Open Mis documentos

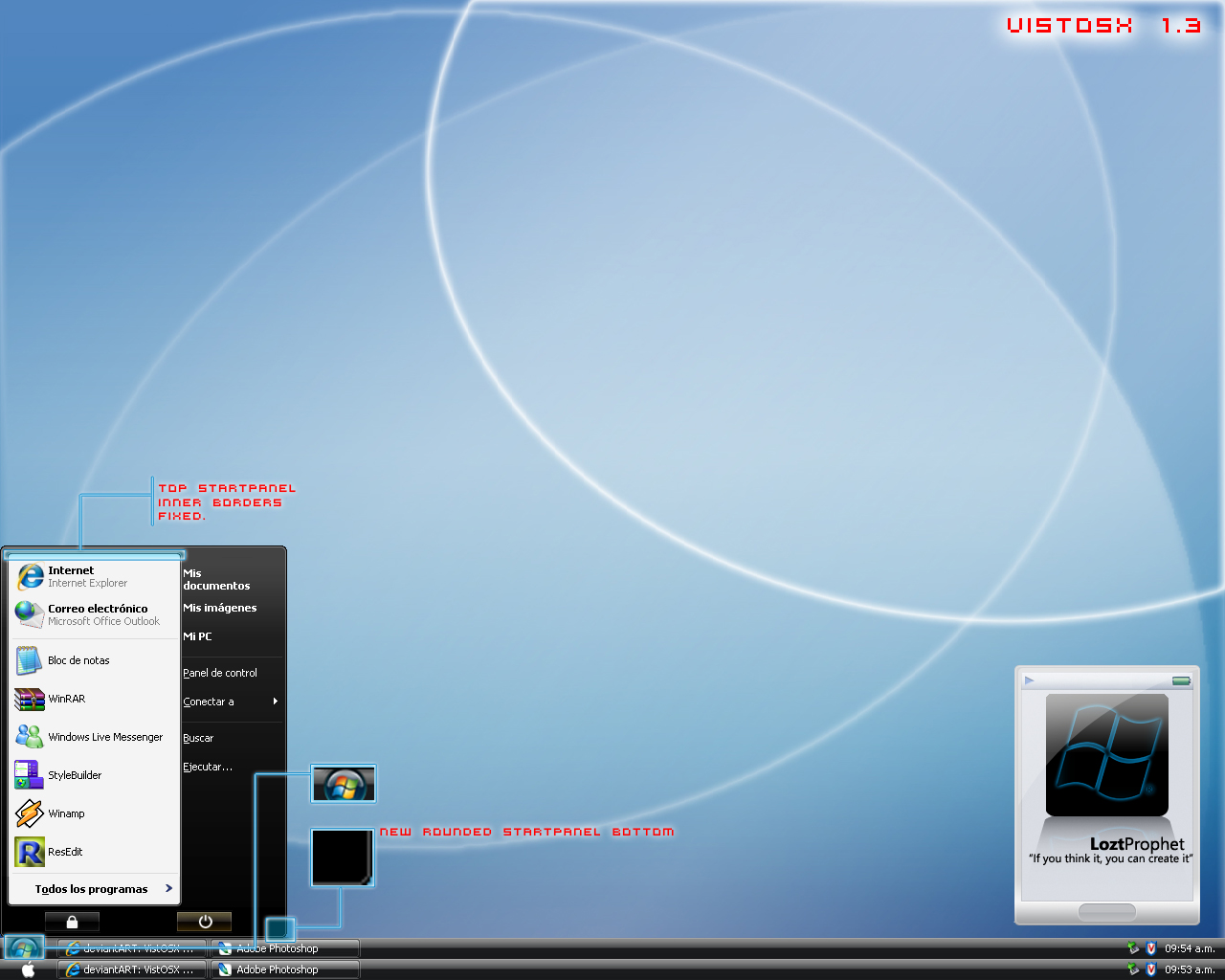[233, 579]
